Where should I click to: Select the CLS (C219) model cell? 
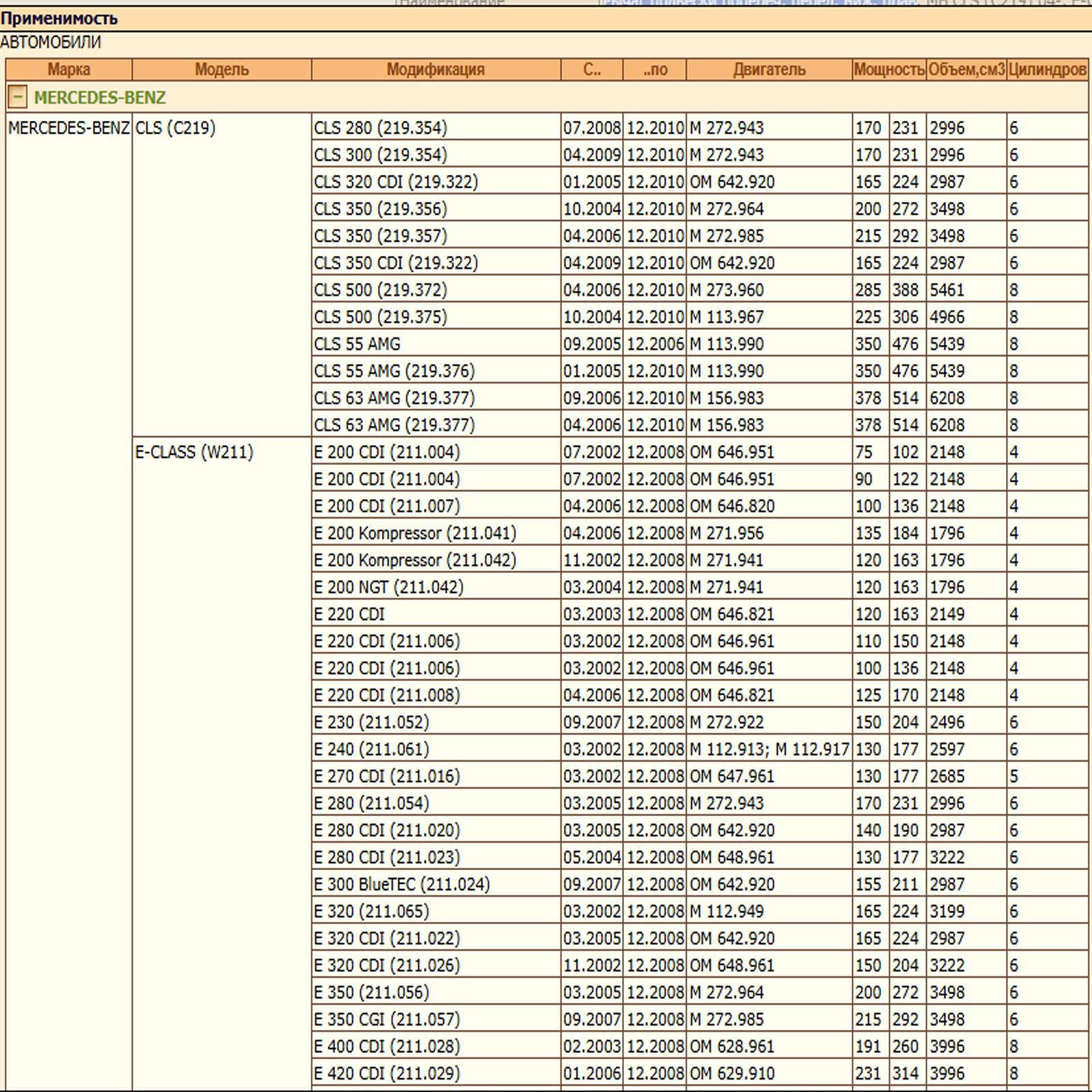175,128
